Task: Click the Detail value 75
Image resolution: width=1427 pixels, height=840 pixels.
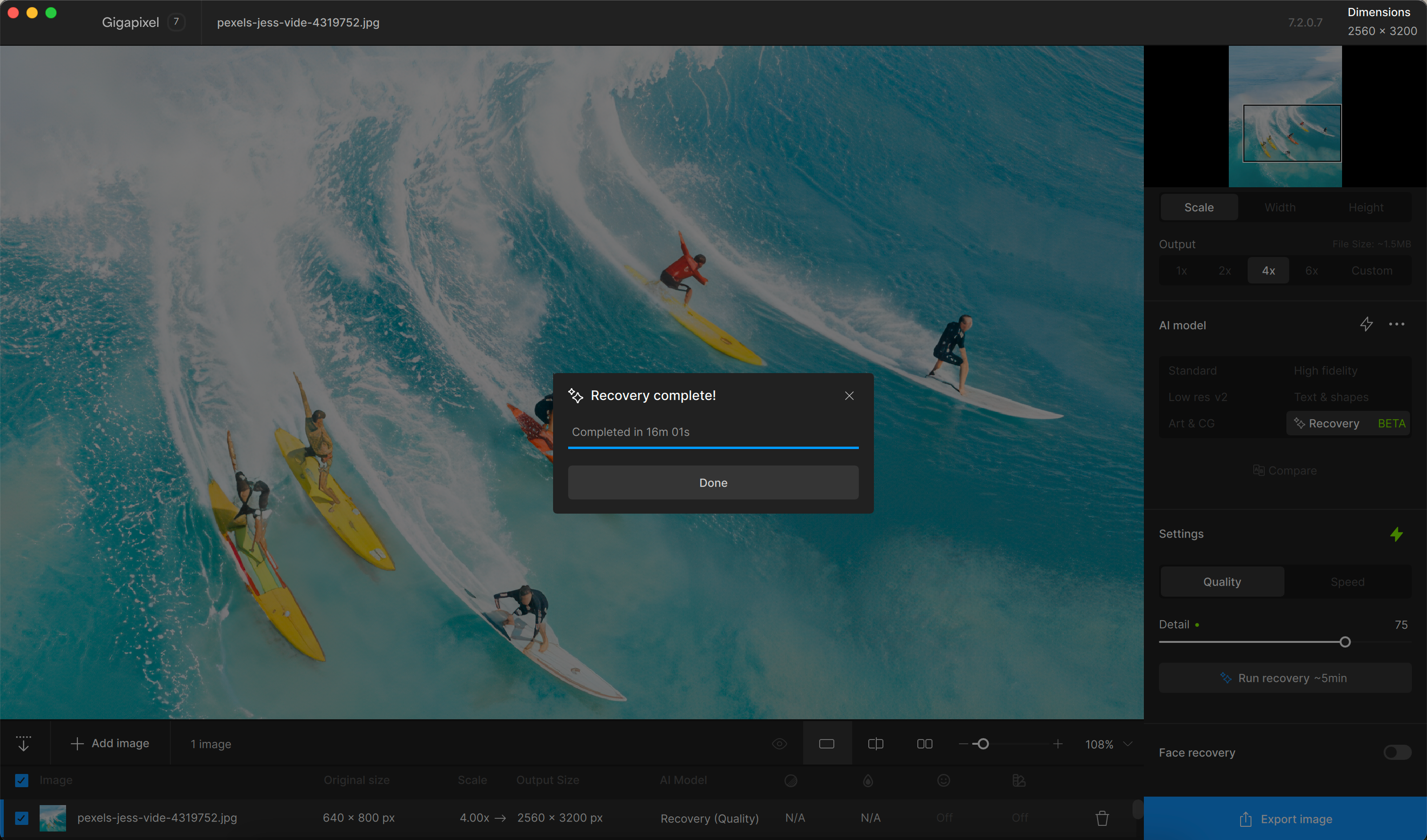Action: click(1401, 624)
